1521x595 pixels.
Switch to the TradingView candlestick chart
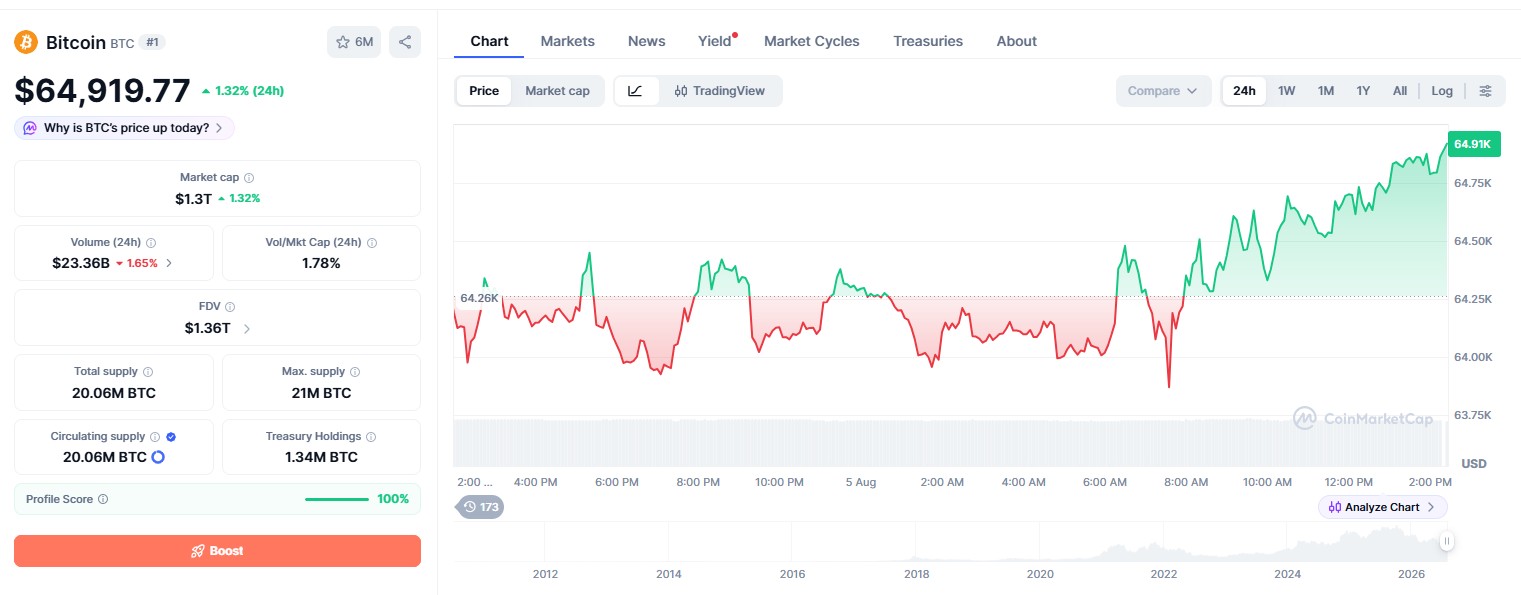[x=720, y=91]
